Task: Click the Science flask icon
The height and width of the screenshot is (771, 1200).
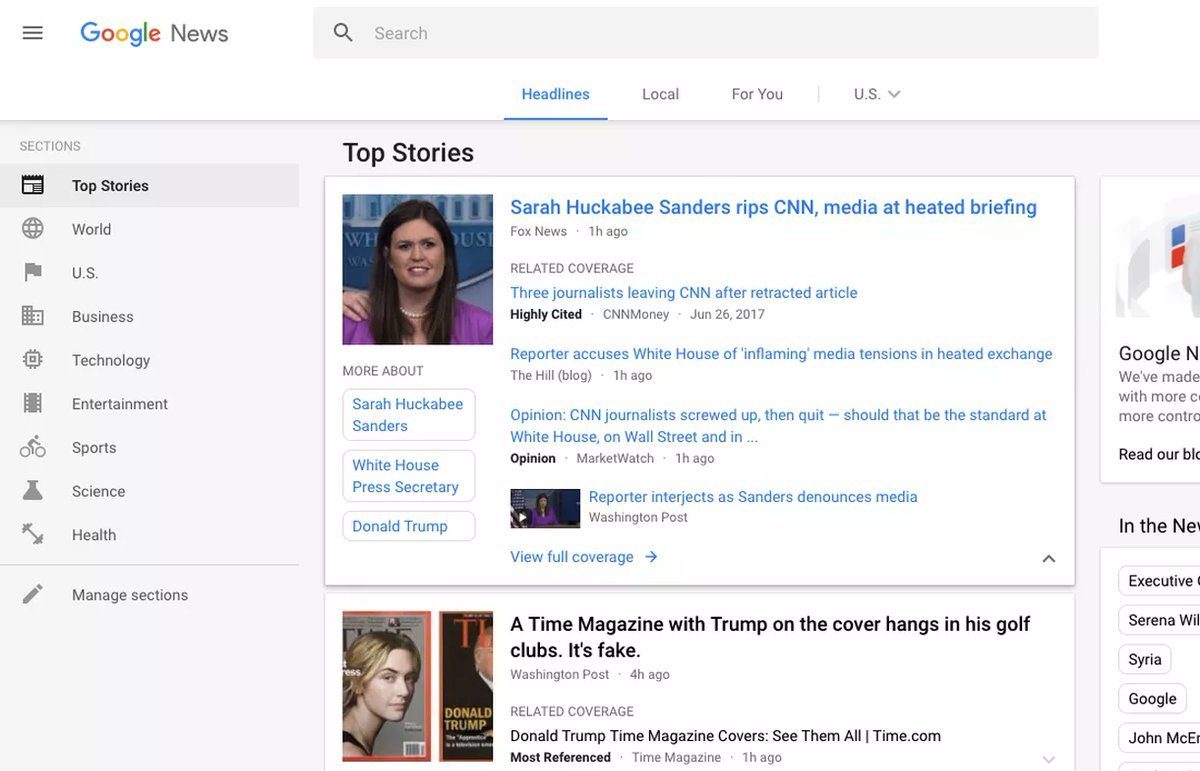Action: tap(33, 491)
